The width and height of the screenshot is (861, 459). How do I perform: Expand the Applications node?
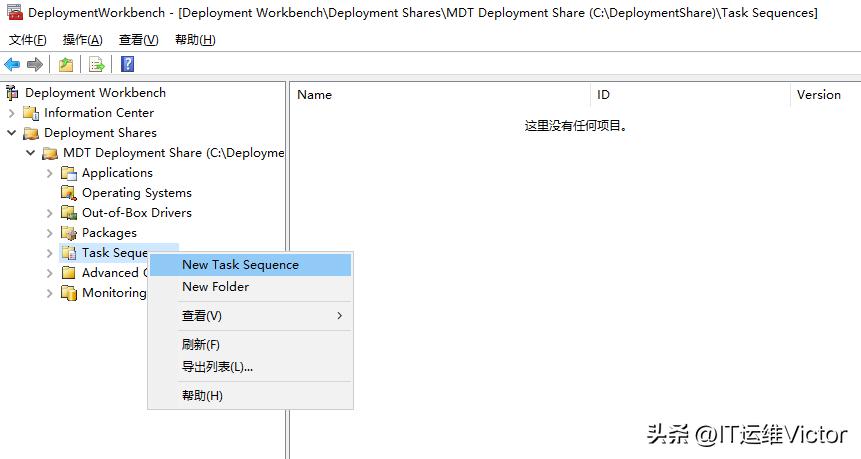(49, 173)
